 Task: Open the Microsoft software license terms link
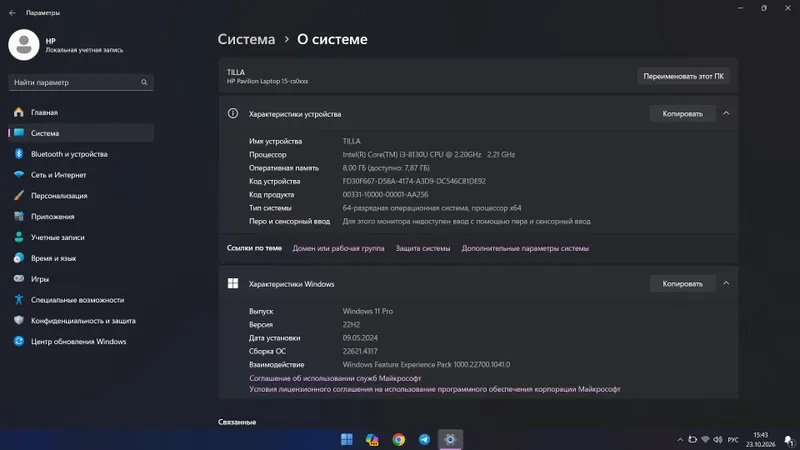click(435, 389)
